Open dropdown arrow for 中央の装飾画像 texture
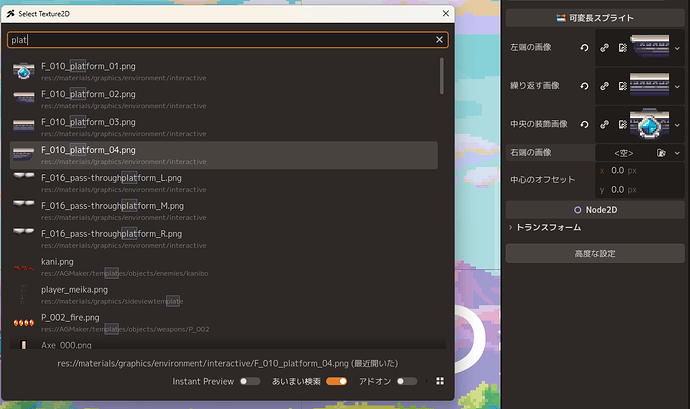690x409 pixels. [x=677, y=125]
